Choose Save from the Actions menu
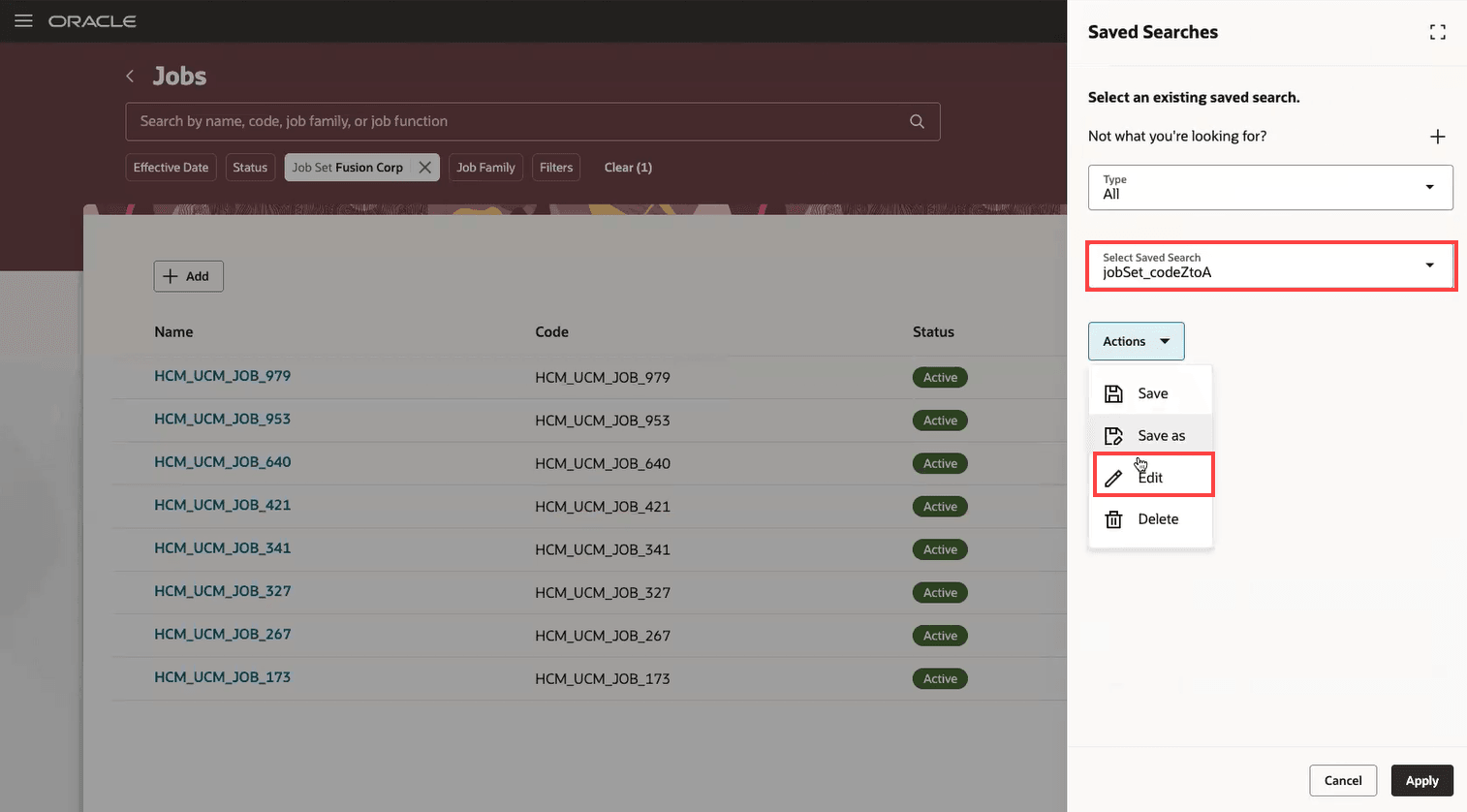The image size is (1467, 812). click(1151, 393)
